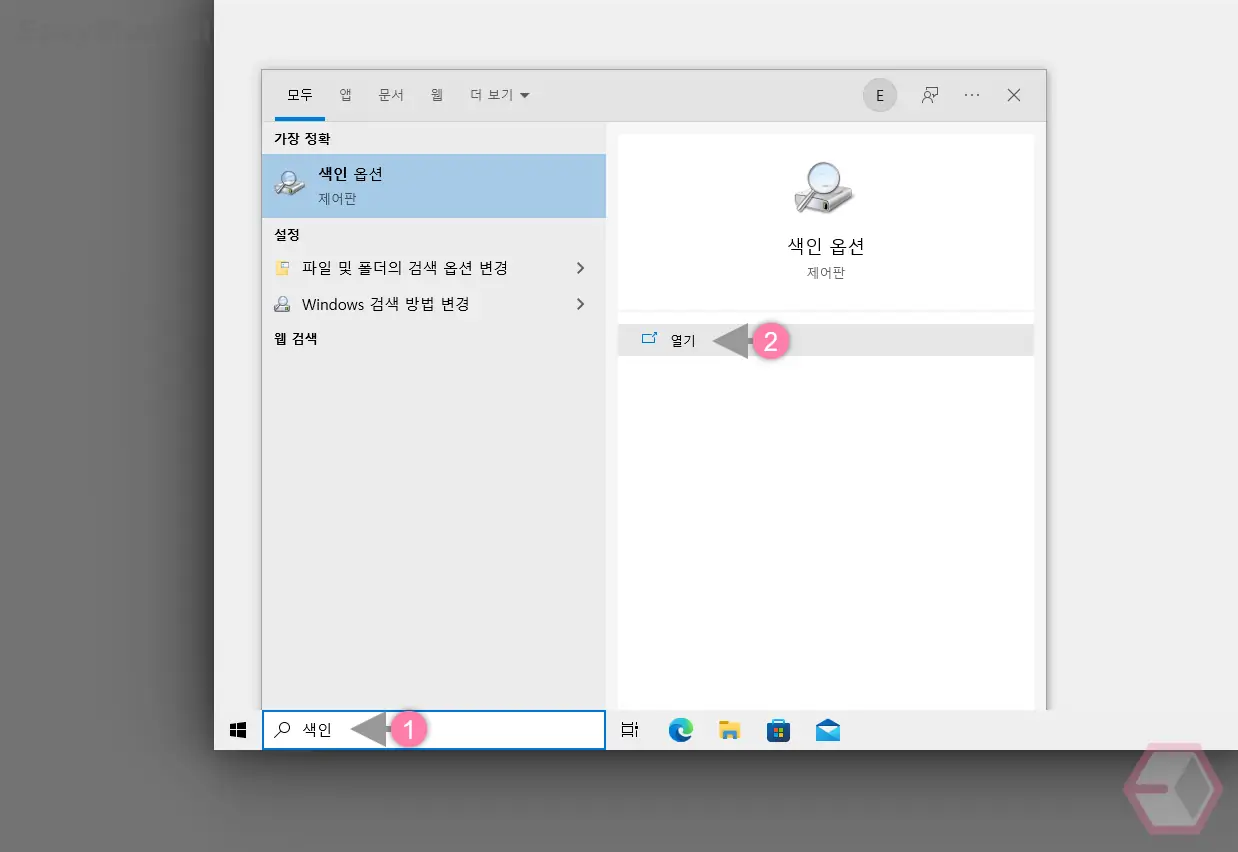The width and height of the screenshot is (1238, 852).
Task: Click the large 색인 옵션 icon in the preview pane
Action: pos(825,187)
